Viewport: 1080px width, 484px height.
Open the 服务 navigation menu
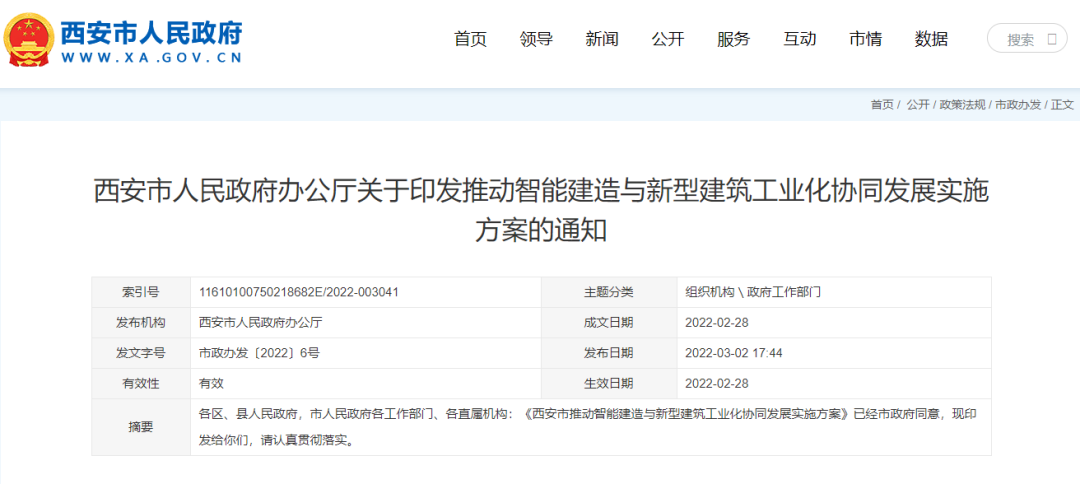pos(734,39)
